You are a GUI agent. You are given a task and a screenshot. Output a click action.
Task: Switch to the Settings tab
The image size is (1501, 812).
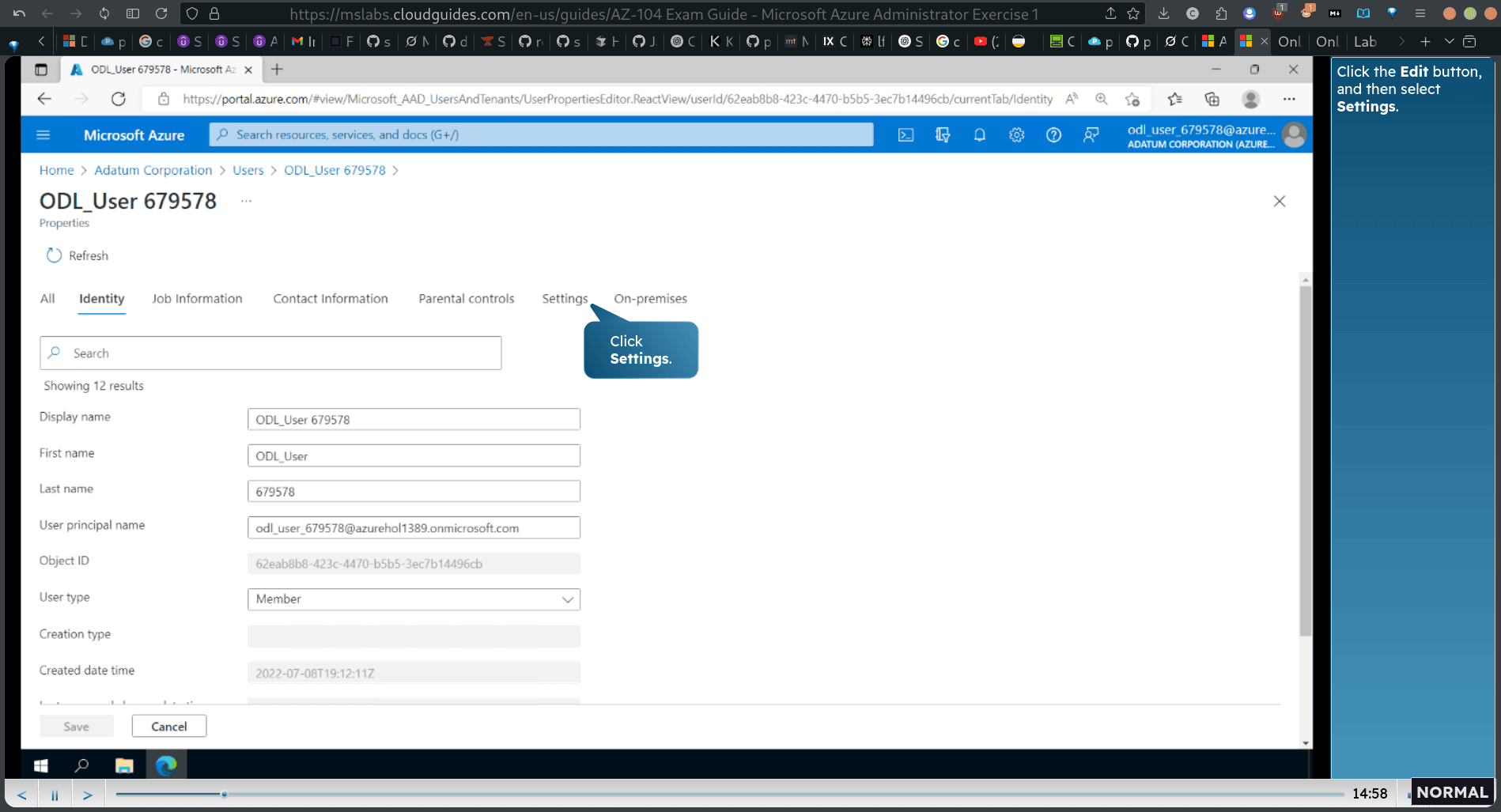(x=565, y=299)
